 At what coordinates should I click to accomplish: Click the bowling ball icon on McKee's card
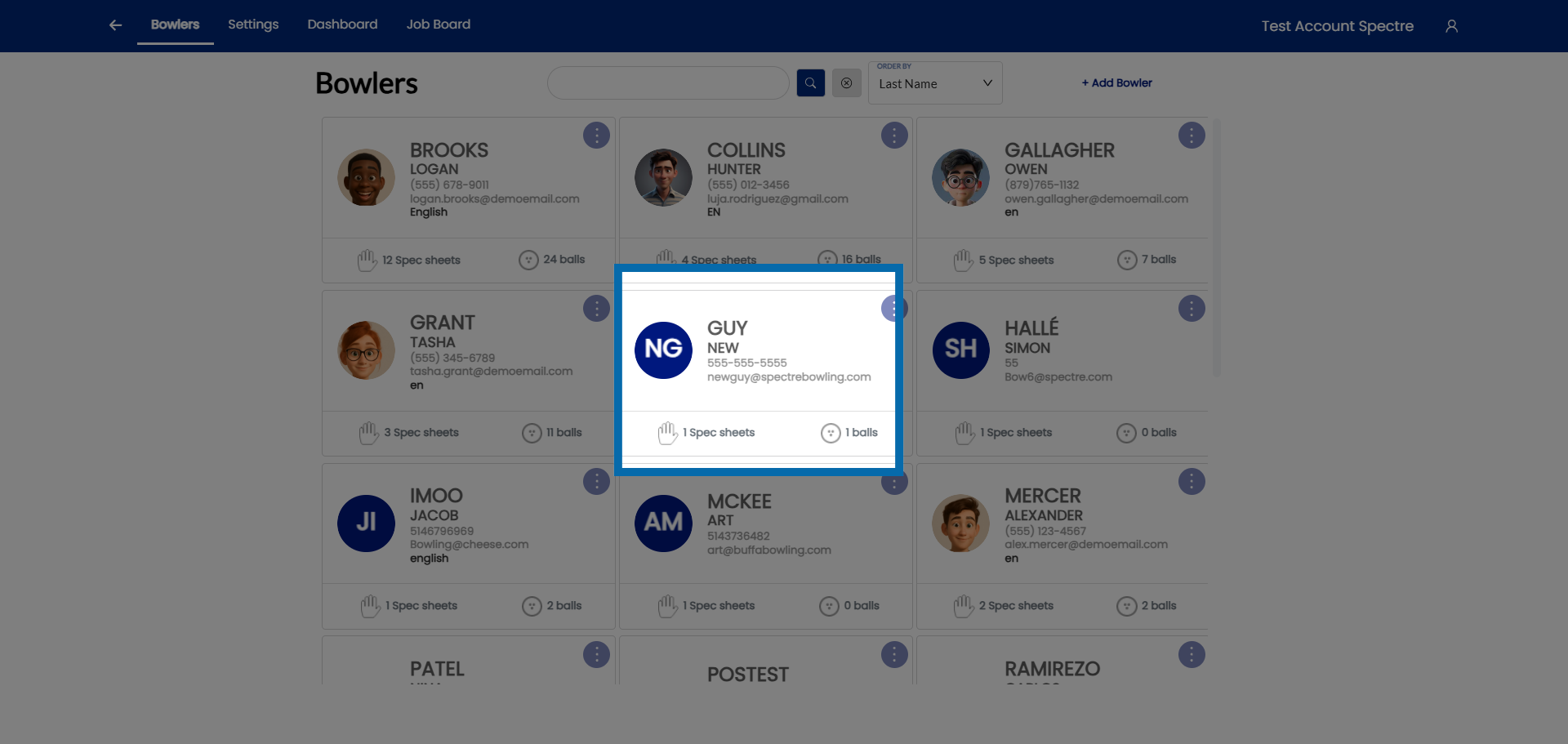click(829, 606)
